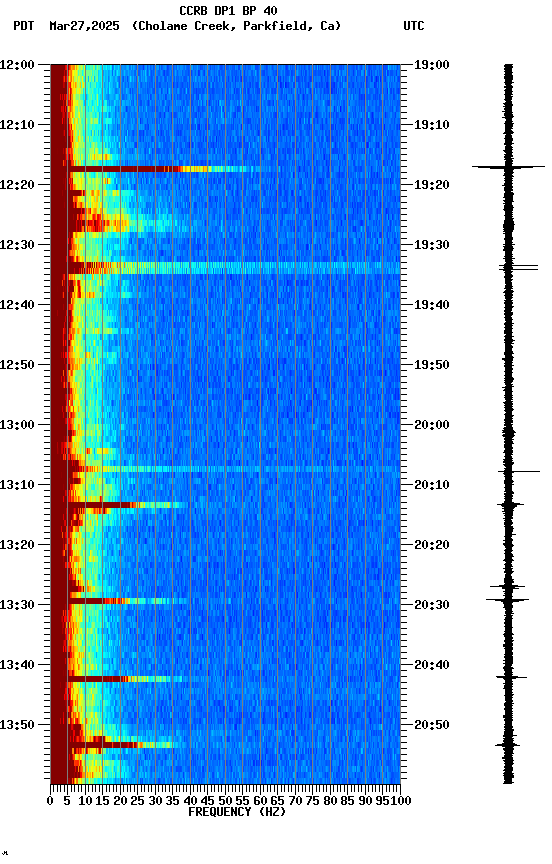Viewport: 552px width, 864px height.
Task: Click the '20:40' UTC time label
Action: coord(432,665)
